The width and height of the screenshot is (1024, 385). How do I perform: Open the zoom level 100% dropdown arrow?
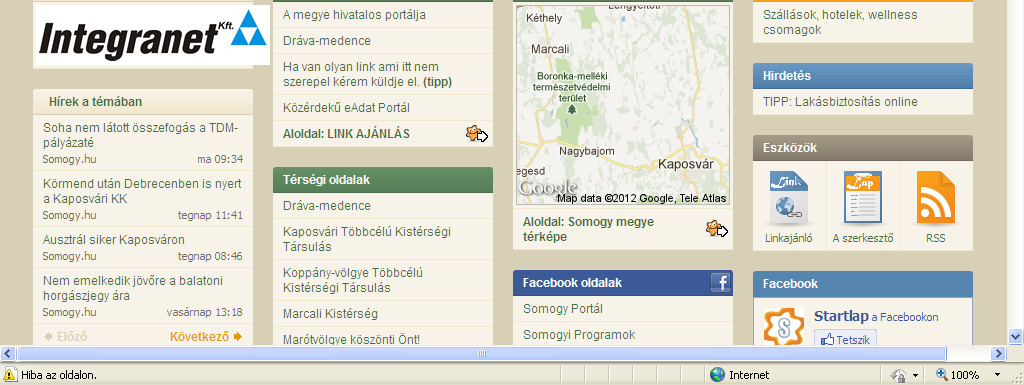pos(997,375)
